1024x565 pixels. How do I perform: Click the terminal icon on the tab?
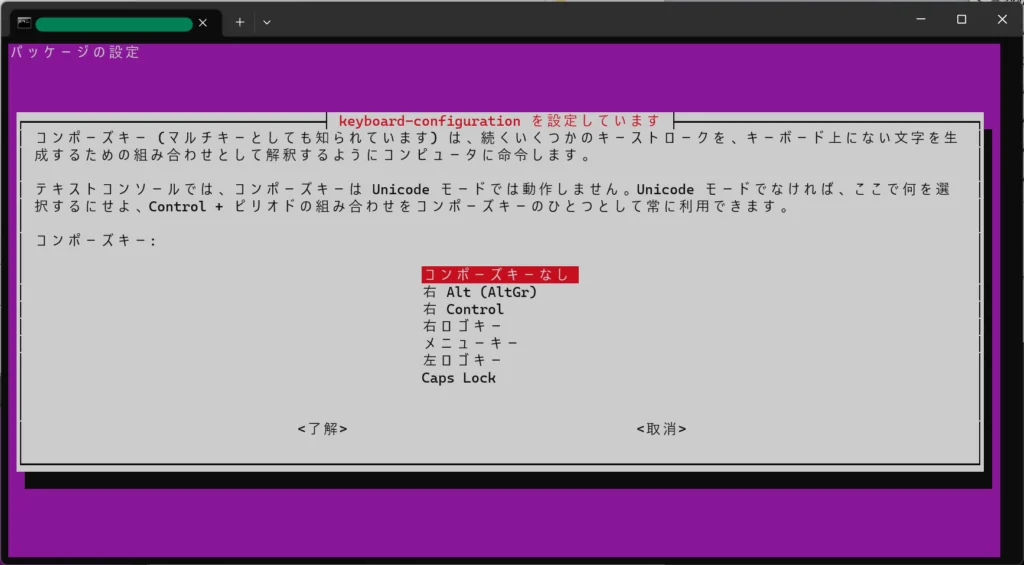pos(24,23)
